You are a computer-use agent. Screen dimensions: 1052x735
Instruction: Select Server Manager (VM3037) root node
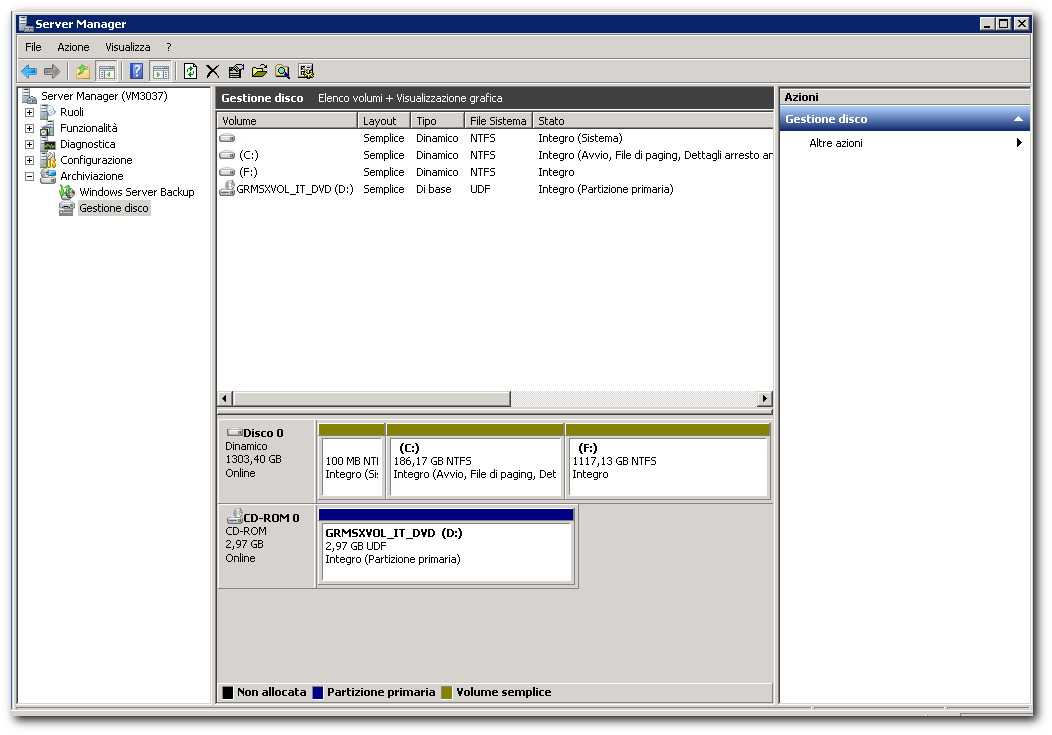tap(104, 96)
